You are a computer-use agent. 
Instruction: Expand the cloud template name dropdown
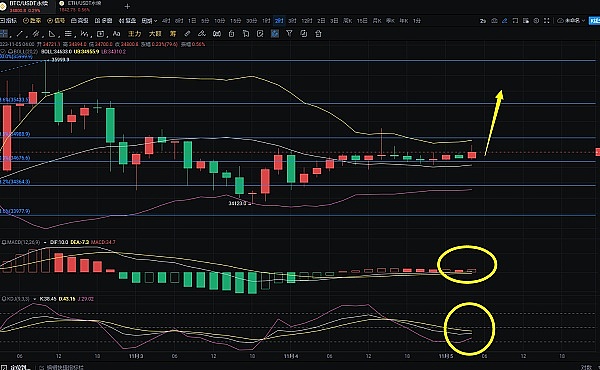tap(571, 21)
